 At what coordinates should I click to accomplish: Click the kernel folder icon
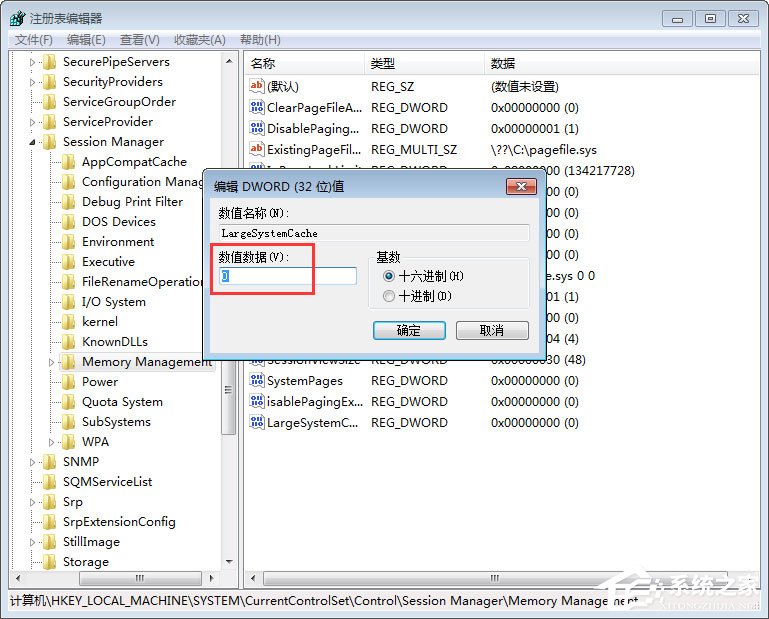pos(69,322)
